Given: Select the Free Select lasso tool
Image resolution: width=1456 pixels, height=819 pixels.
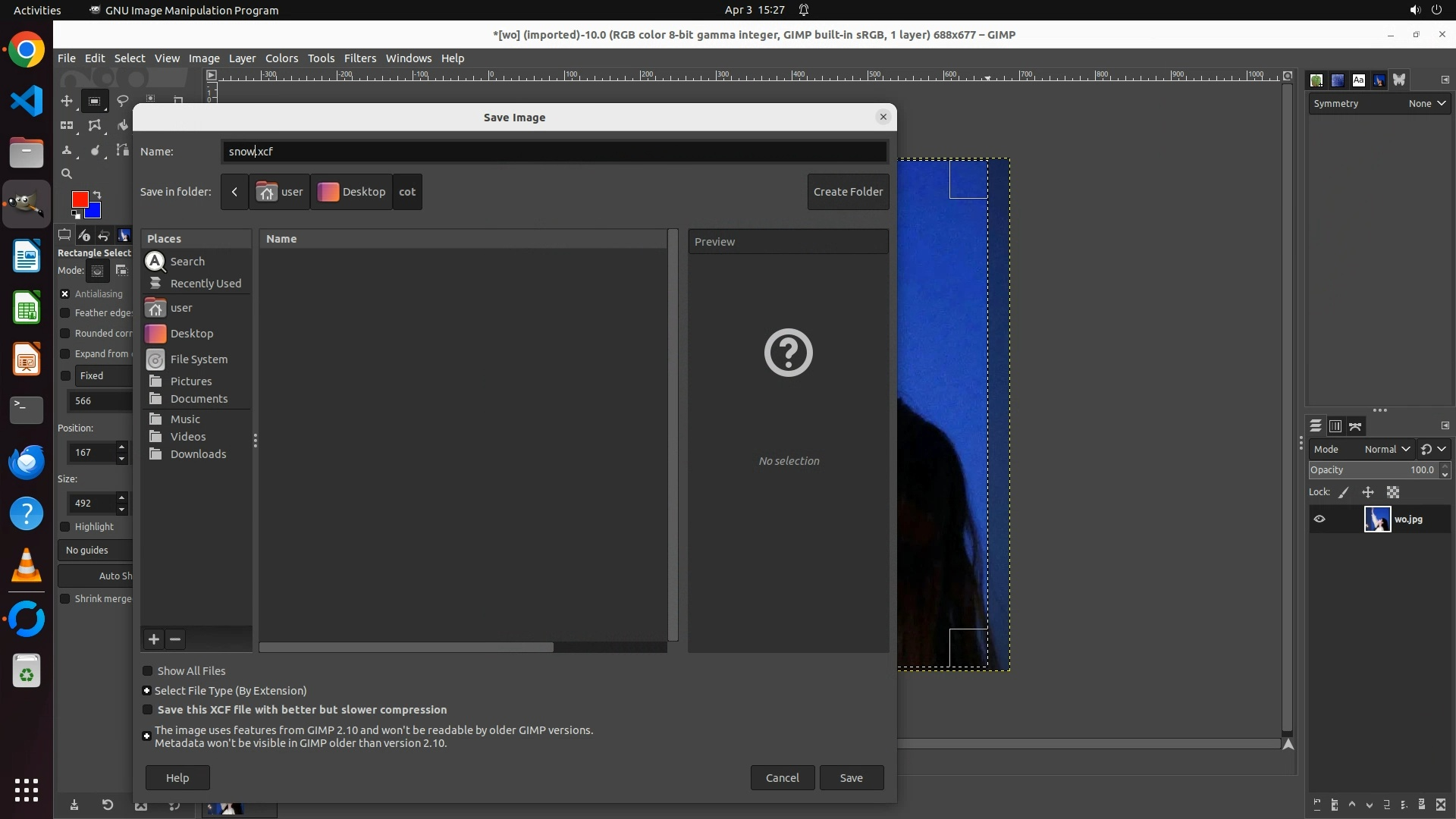Looking at the screenshot, I should (122, 101).
